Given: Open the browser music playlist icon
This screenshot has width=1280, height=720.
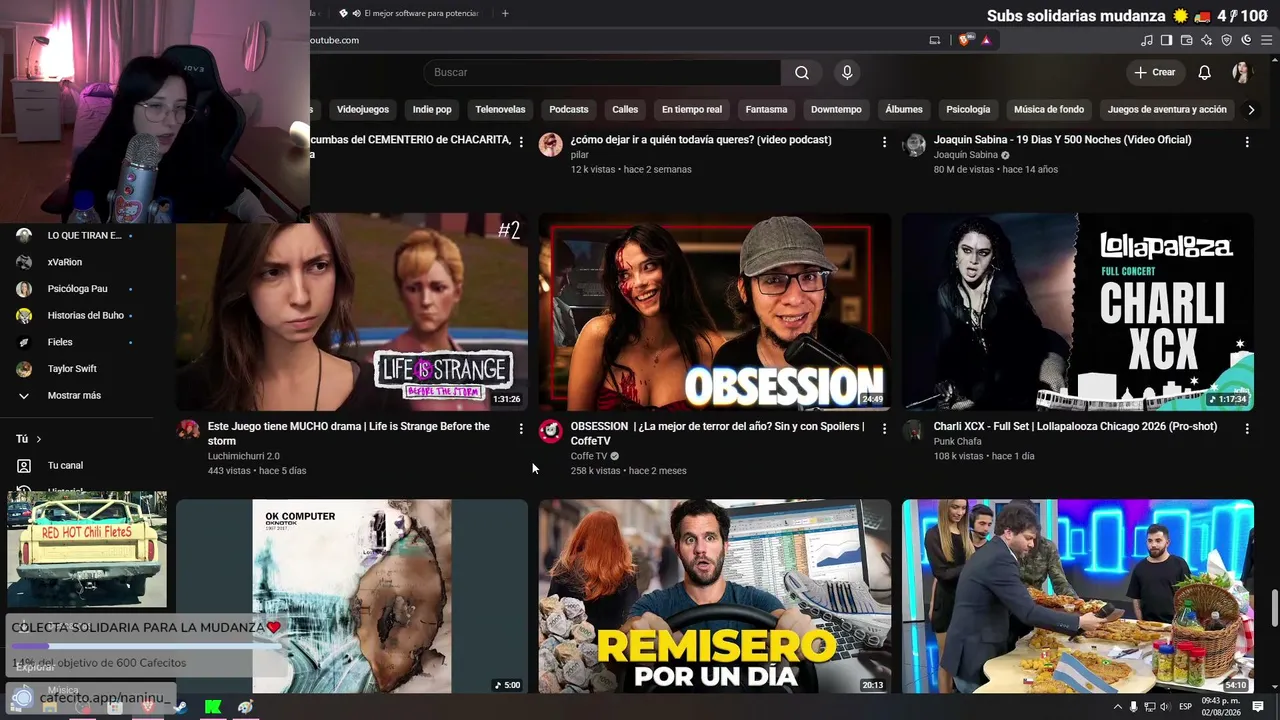Looking at the screenshot, I should [1147, 40].
